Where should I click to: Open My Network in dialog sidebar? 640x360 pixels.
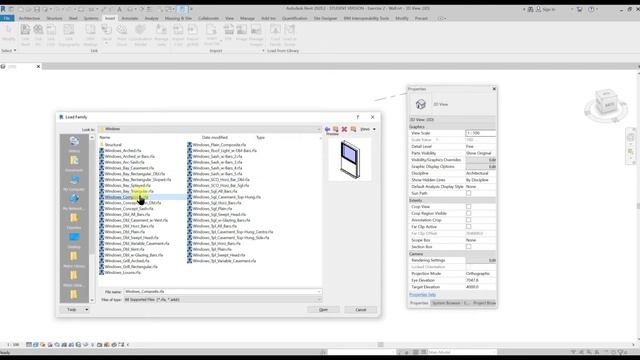[74, 202]
